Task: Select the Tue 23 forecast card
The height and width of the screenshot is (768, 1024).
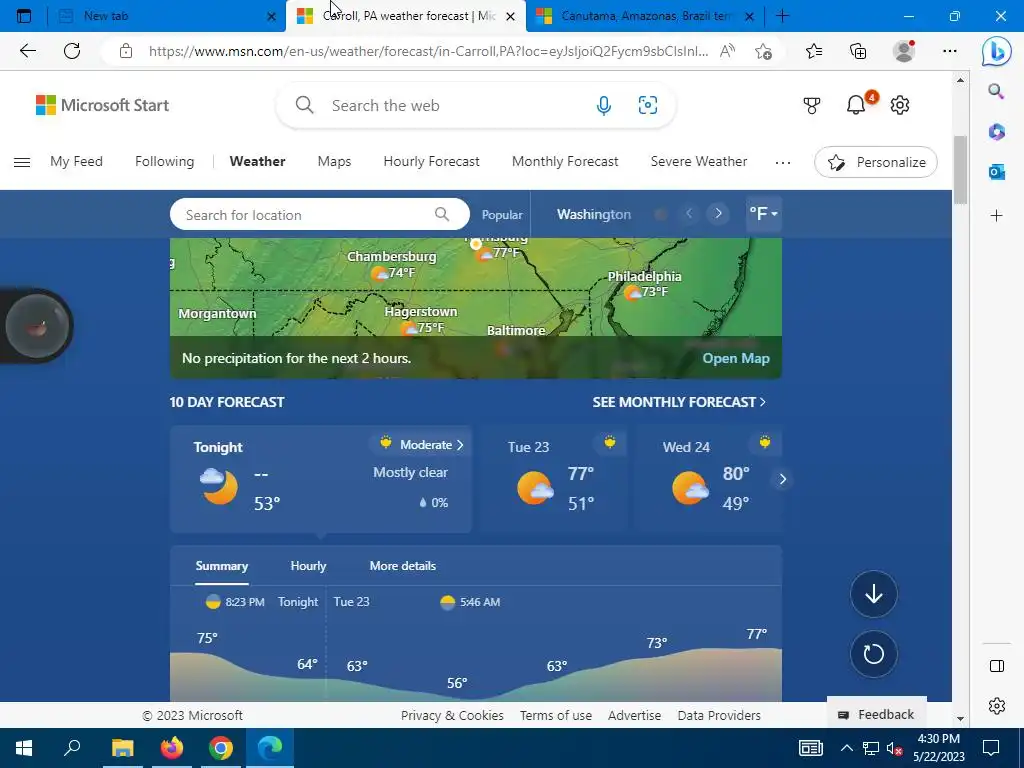Action: coord(551,477)
